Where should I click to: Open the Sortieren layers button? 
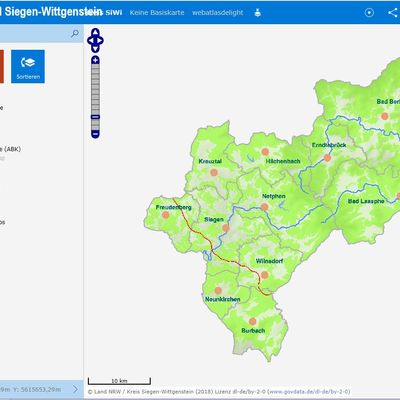coord(28,66)
